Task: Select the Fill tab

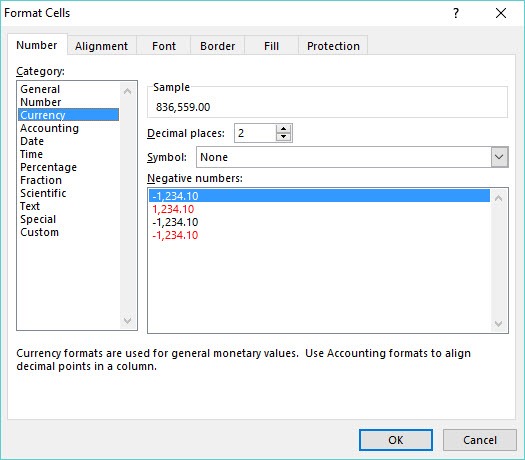Action: coord(271,46)
